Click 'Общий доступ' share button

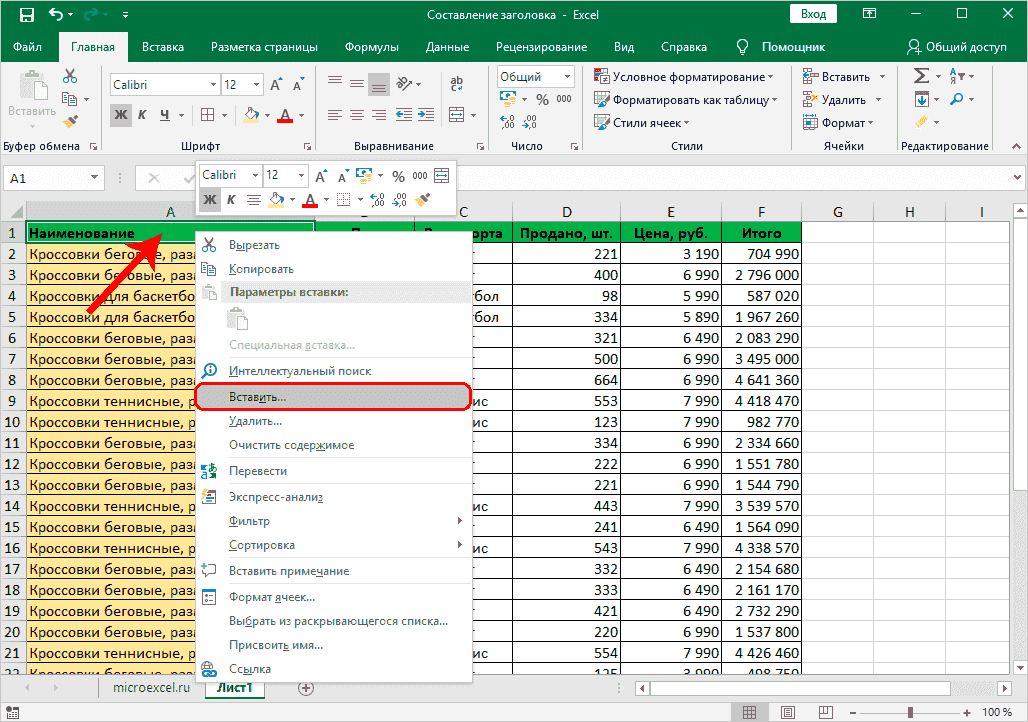click(x=956, y=47)
